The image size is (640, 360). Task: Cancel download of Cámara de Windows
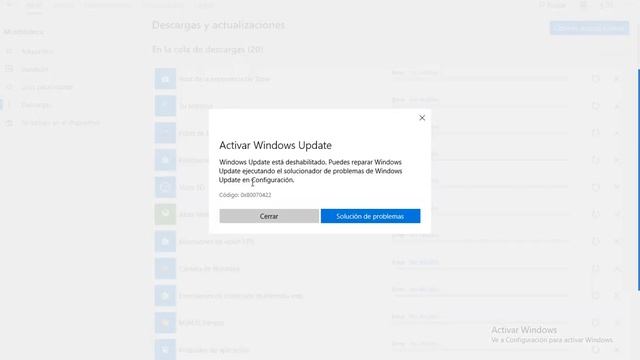[x=617, y=269]
